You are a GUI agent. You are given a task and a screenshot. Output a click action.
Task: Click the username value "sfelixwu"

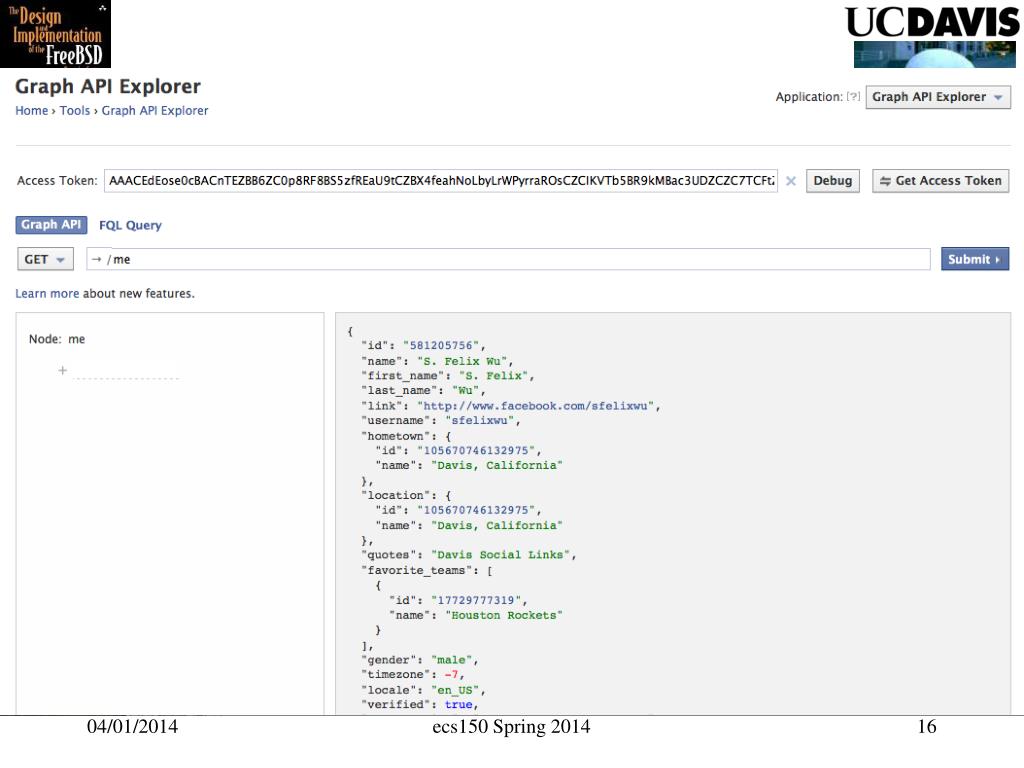pos(479,421)
